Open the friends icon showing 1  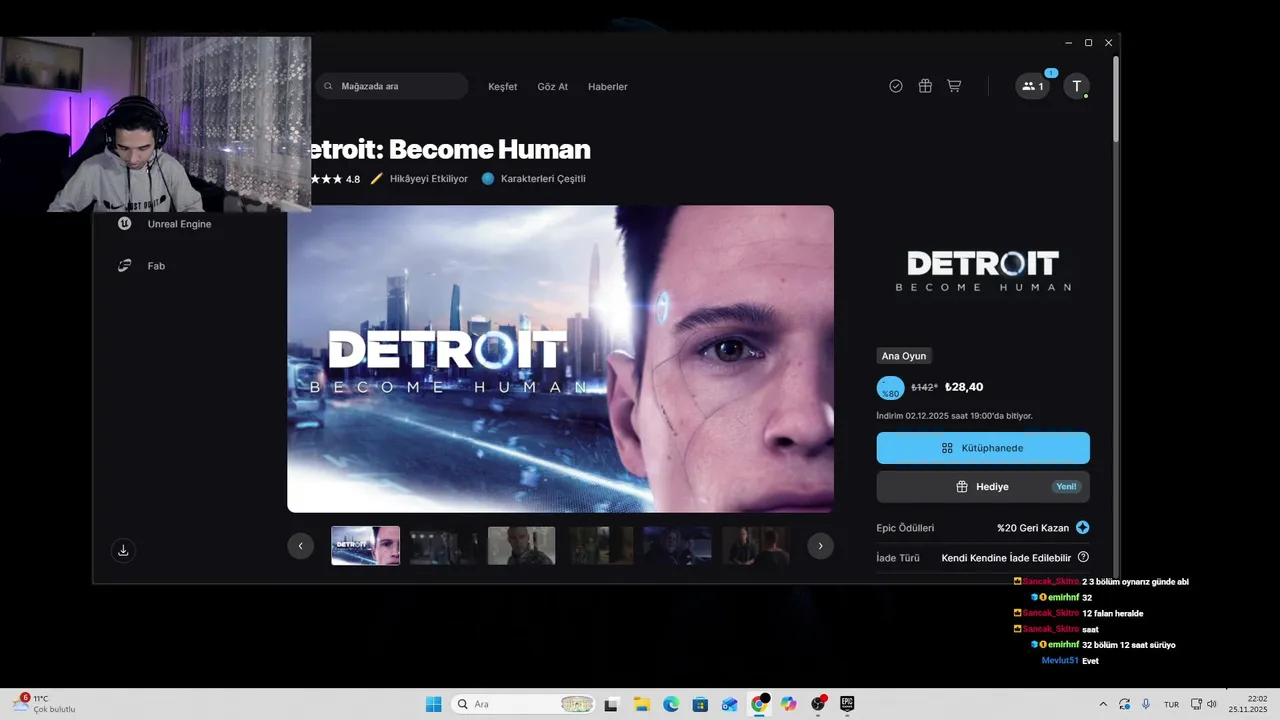1033,86
